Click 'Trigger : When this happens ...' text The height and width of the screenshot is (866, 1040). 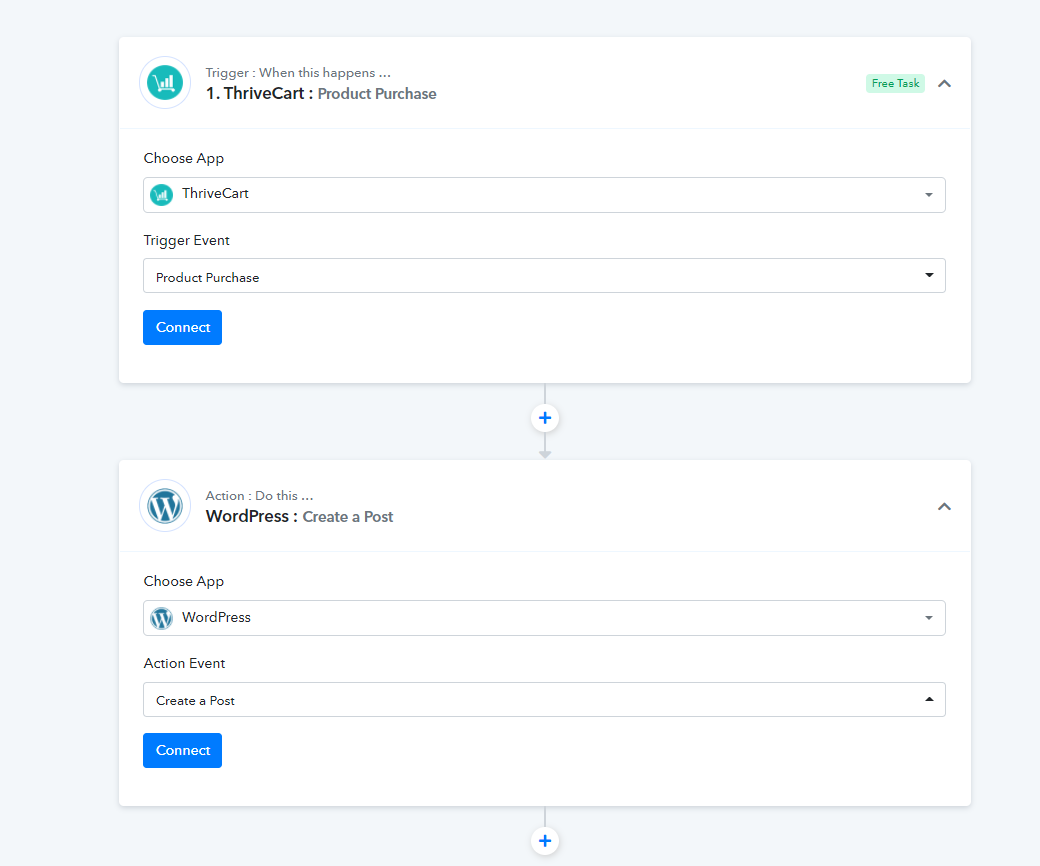pyautogui.click(x=298, y=72)
